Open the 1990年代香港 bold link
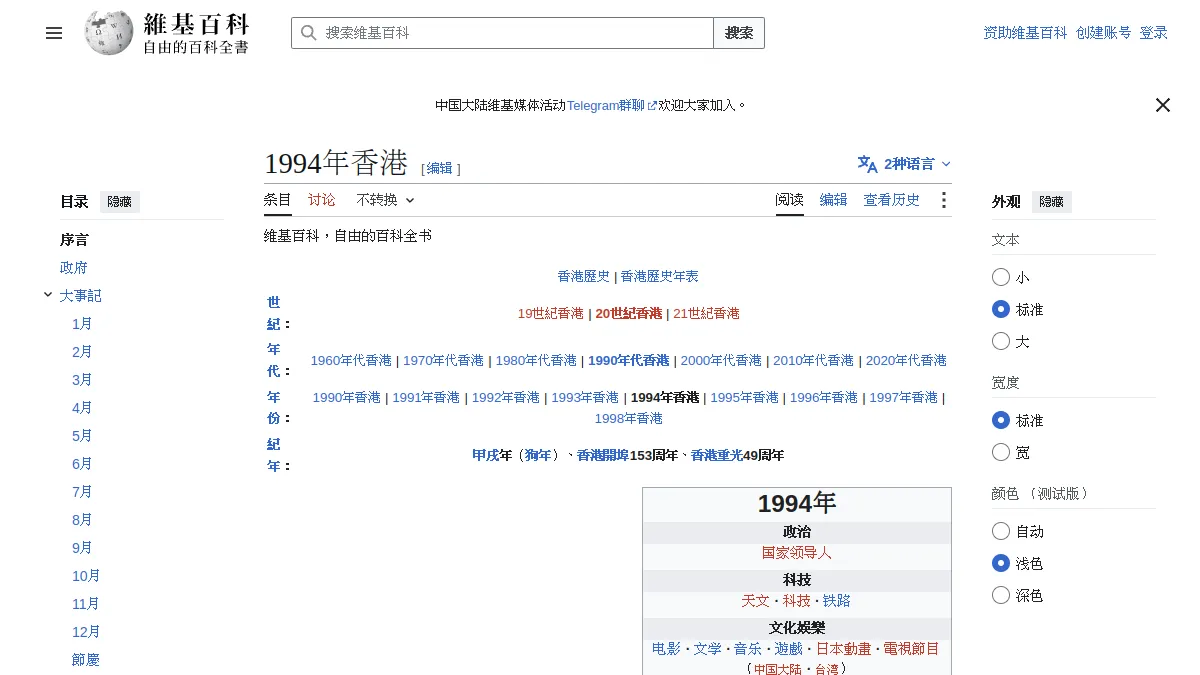 pyautogui.click(x=628, y=361)
